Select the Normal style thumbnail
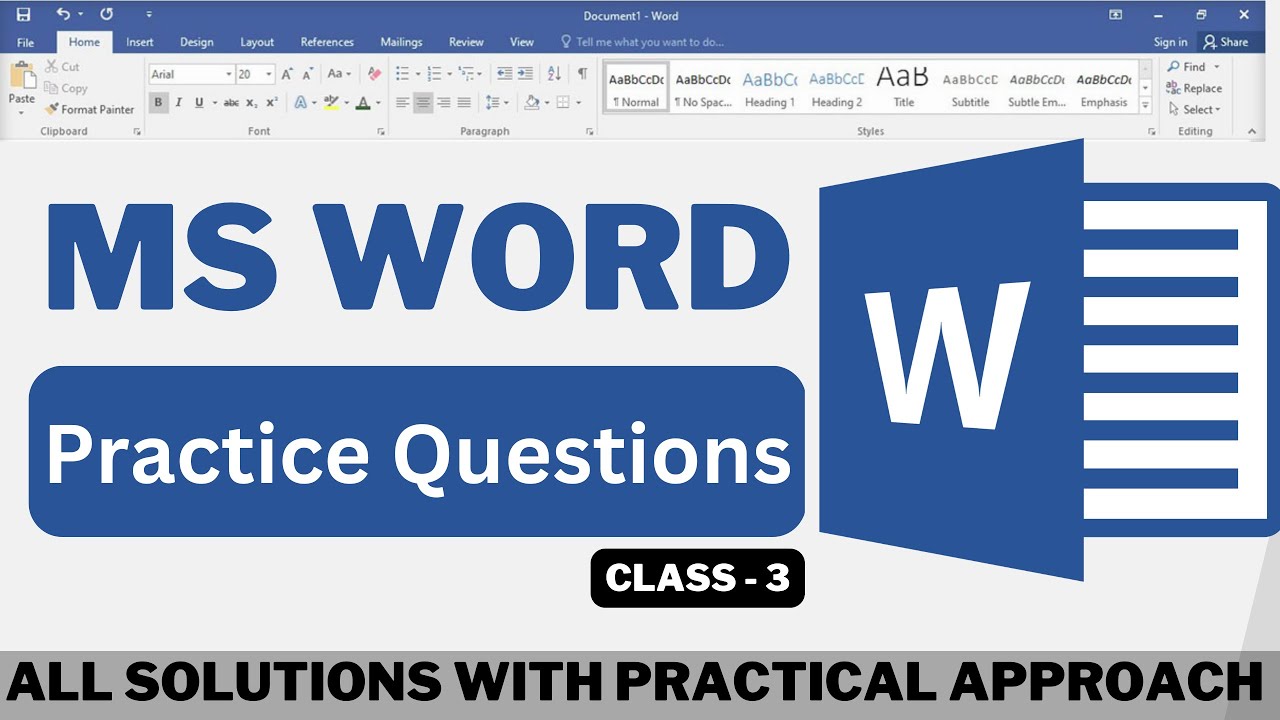This screenshot has width=1280, height=720. pos(636,88)
